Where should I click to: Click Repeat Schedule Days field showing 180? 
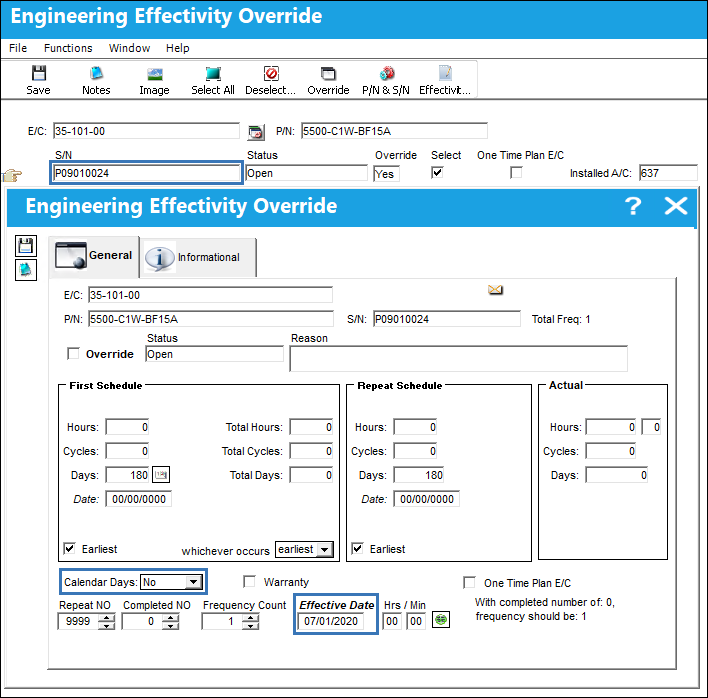pos(418,475)
